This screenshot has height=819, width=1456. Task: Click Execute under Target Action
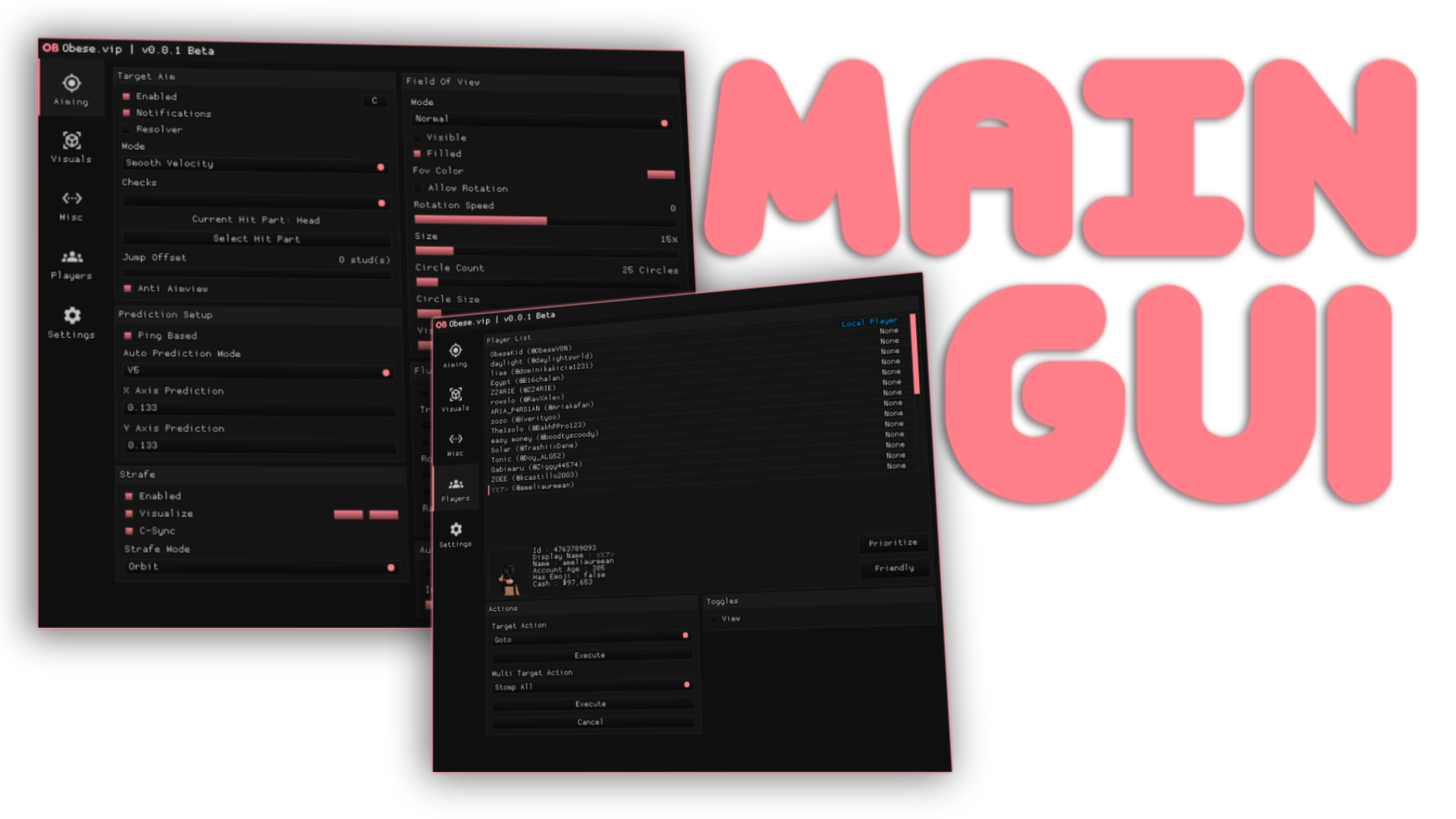(591, 654)
